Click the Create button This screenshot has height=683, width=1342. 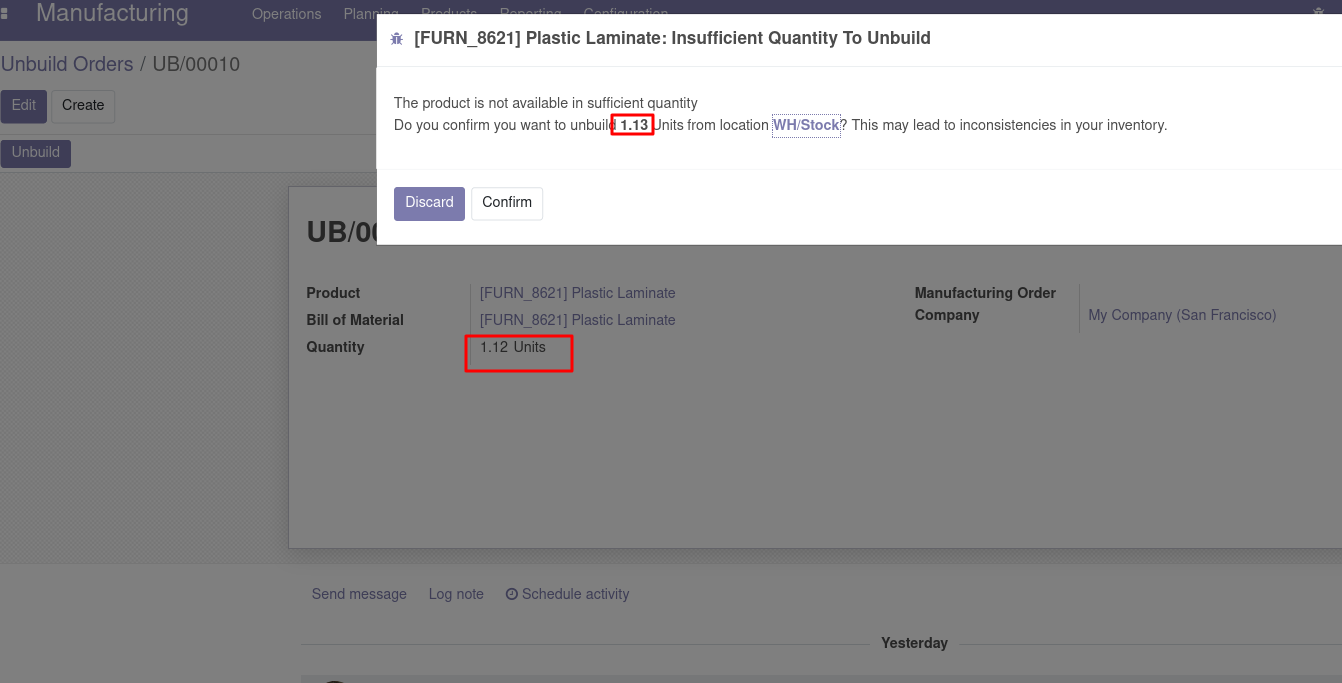pyautogui.click(x=83, y=105)
